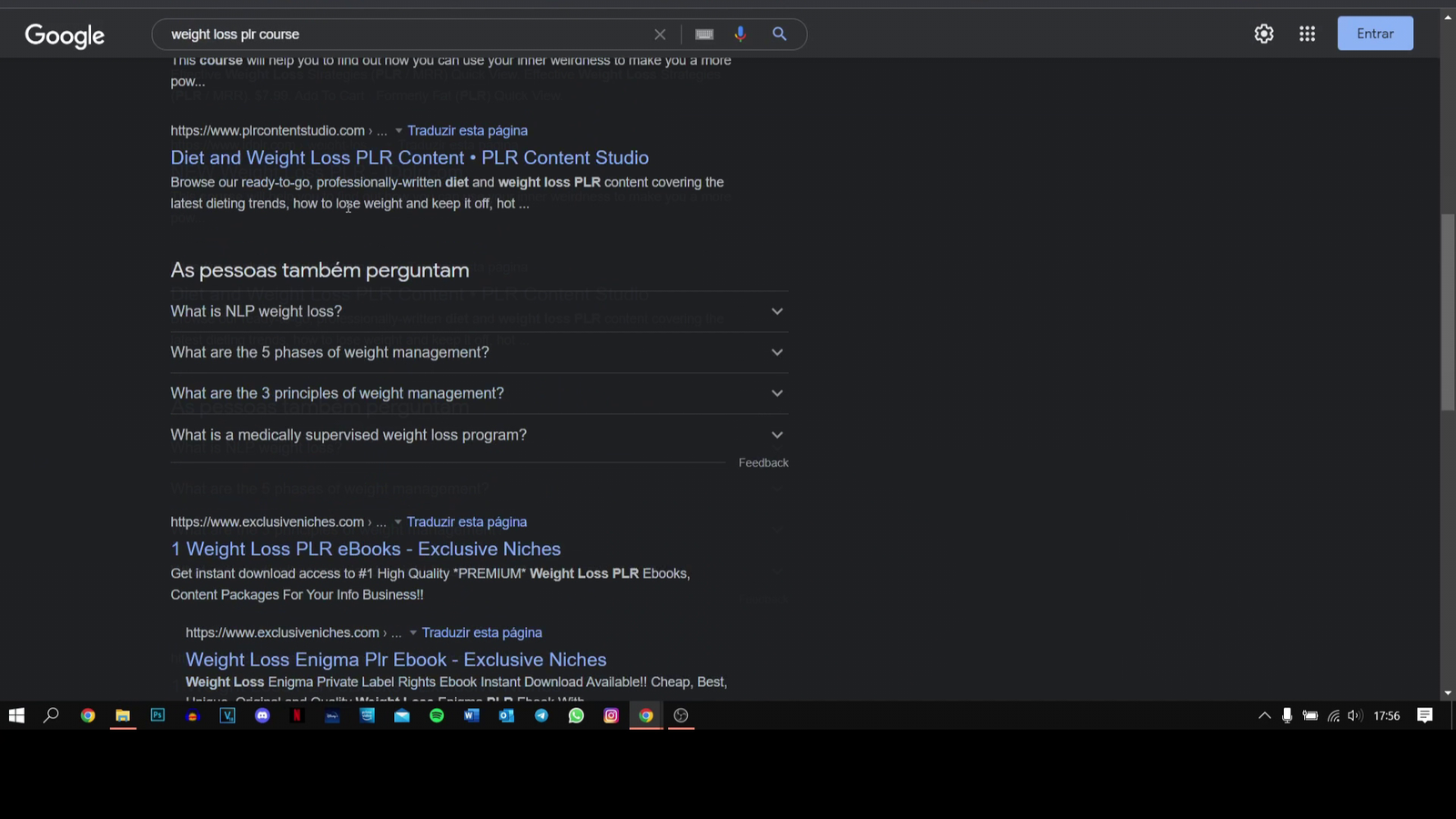
Task: Open Outlook from taskbar
Action: tap(507, 715)
